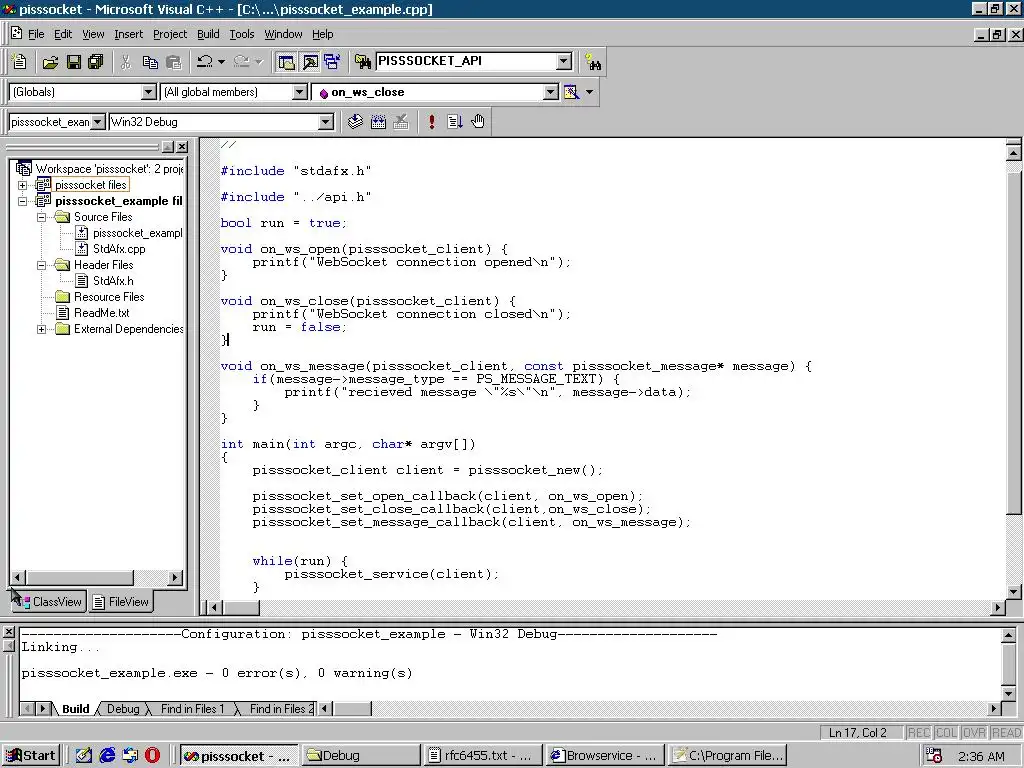Collapse the Source Files folder

(x=41, y=217)
